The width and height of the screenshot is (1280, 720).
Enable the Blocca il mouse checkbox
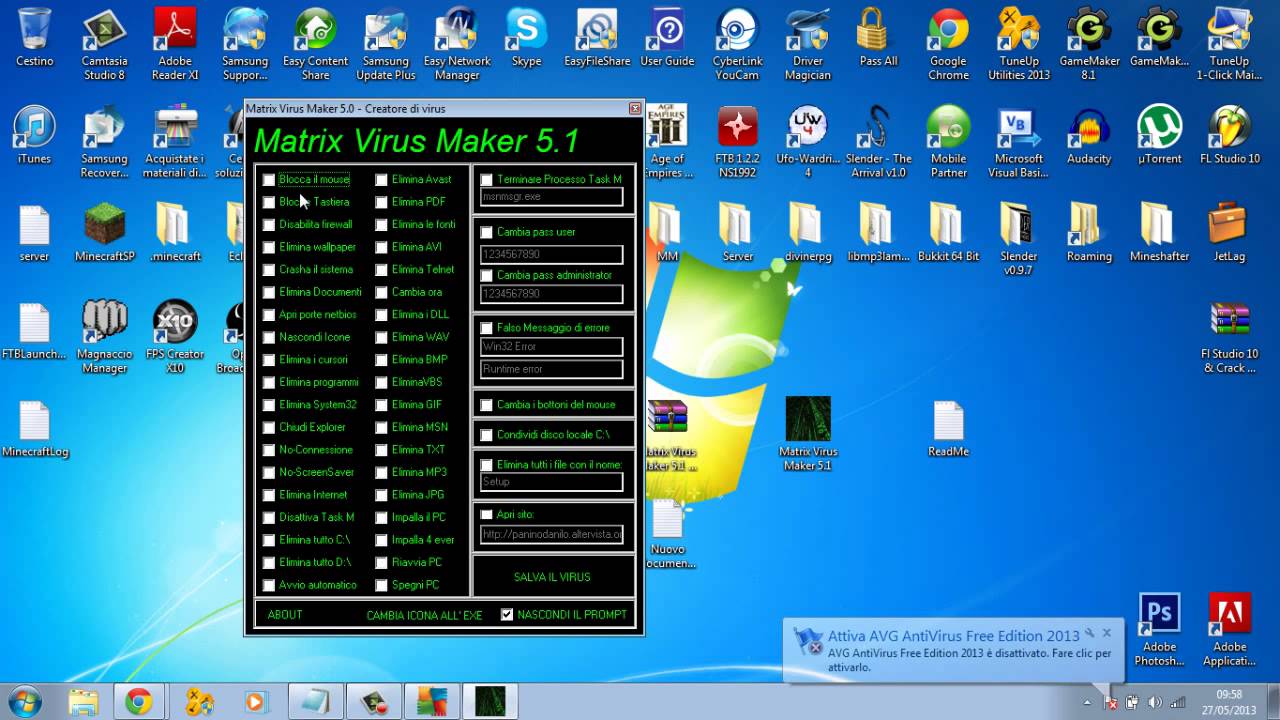(x=269, y=180)
